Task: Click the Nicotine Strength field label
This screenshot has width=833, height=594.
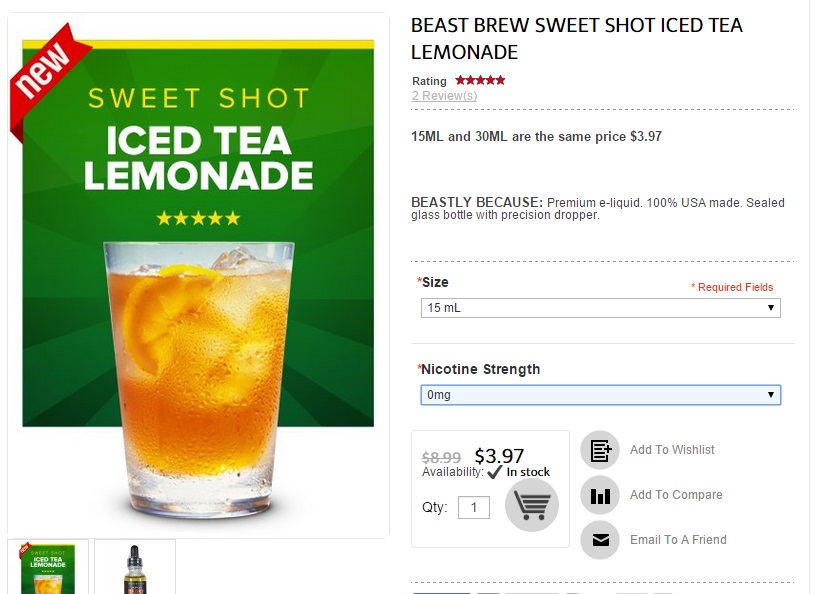Action: pyautogui.click(x=480, y=369)
